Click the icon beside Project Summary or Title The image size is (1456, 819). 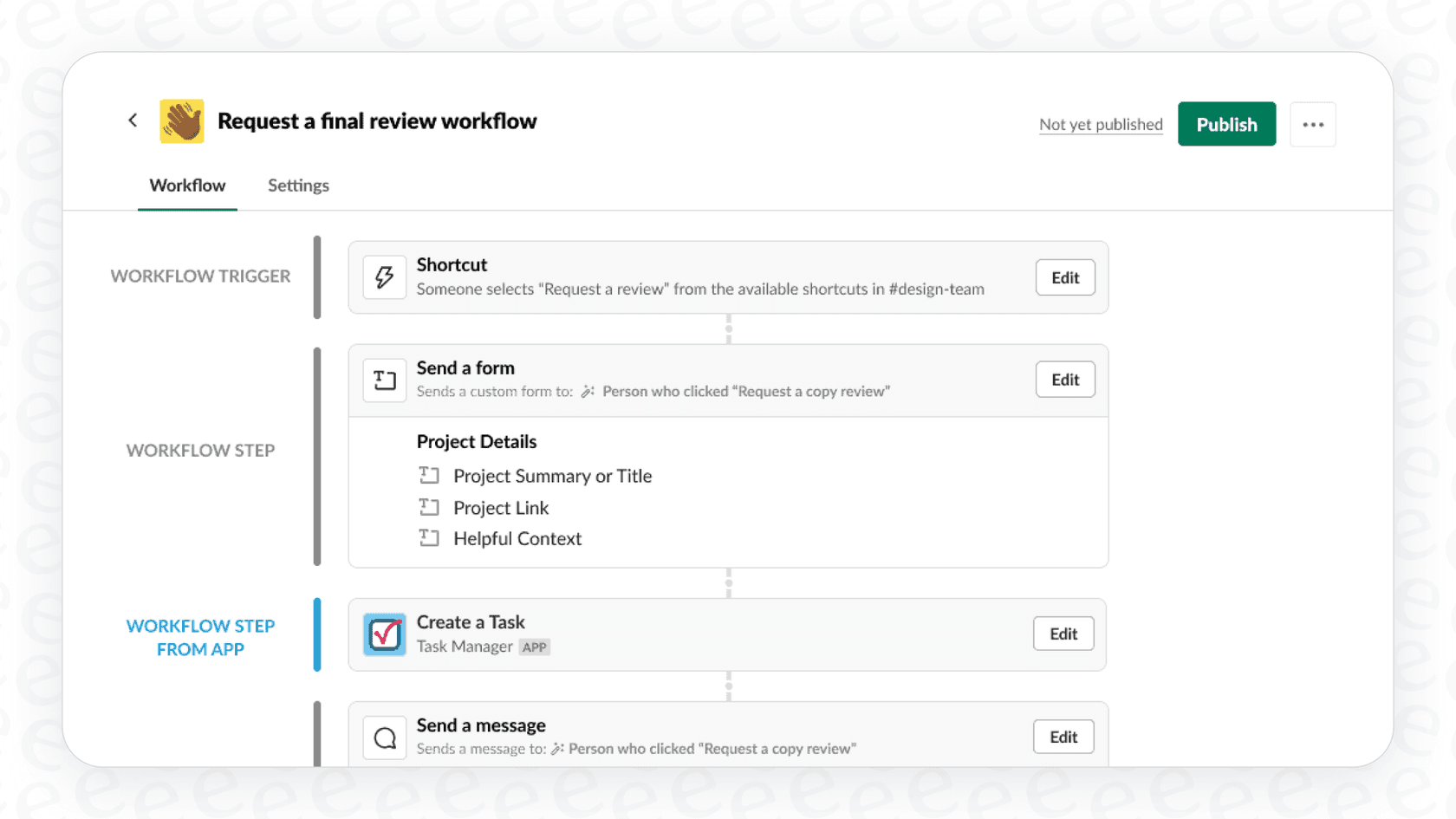[x=430, y=475]
